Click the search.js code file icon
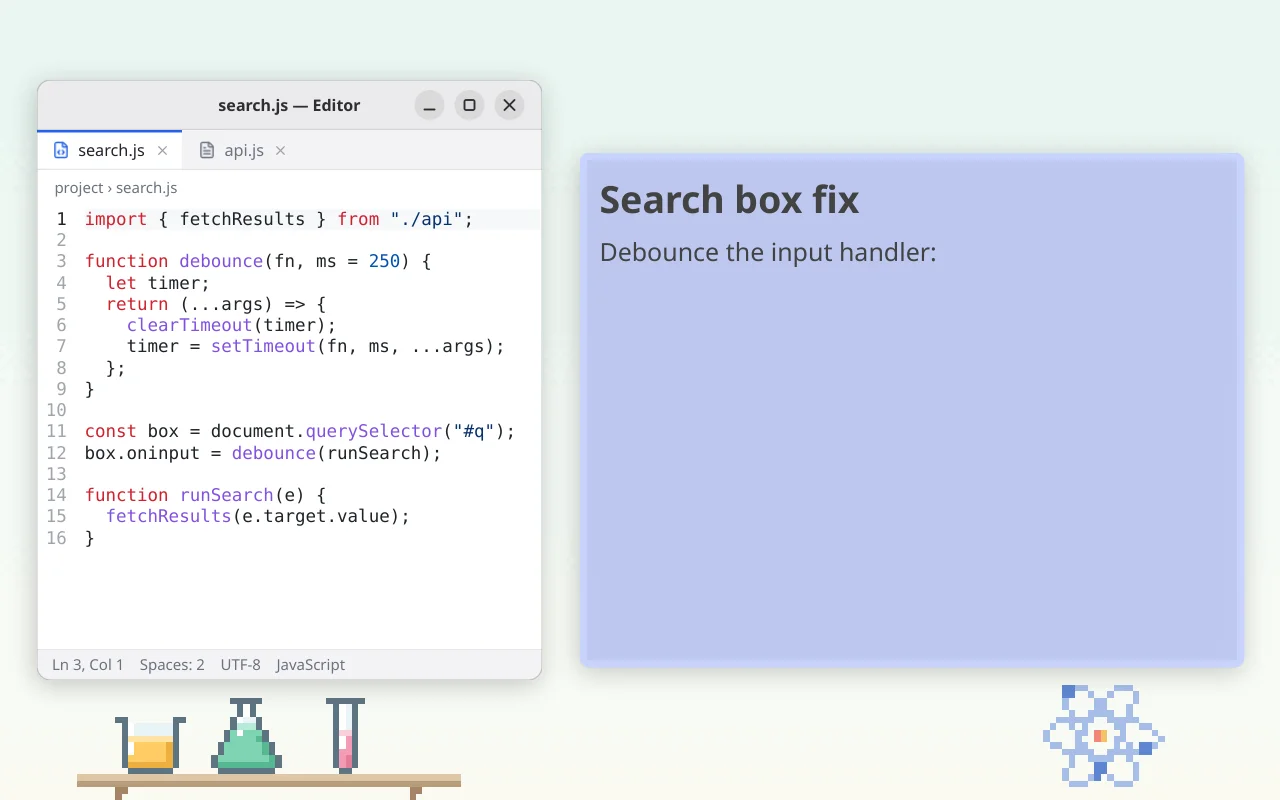Image resolution: width=1280 pixels, height=800 pixels. (61, 151)
